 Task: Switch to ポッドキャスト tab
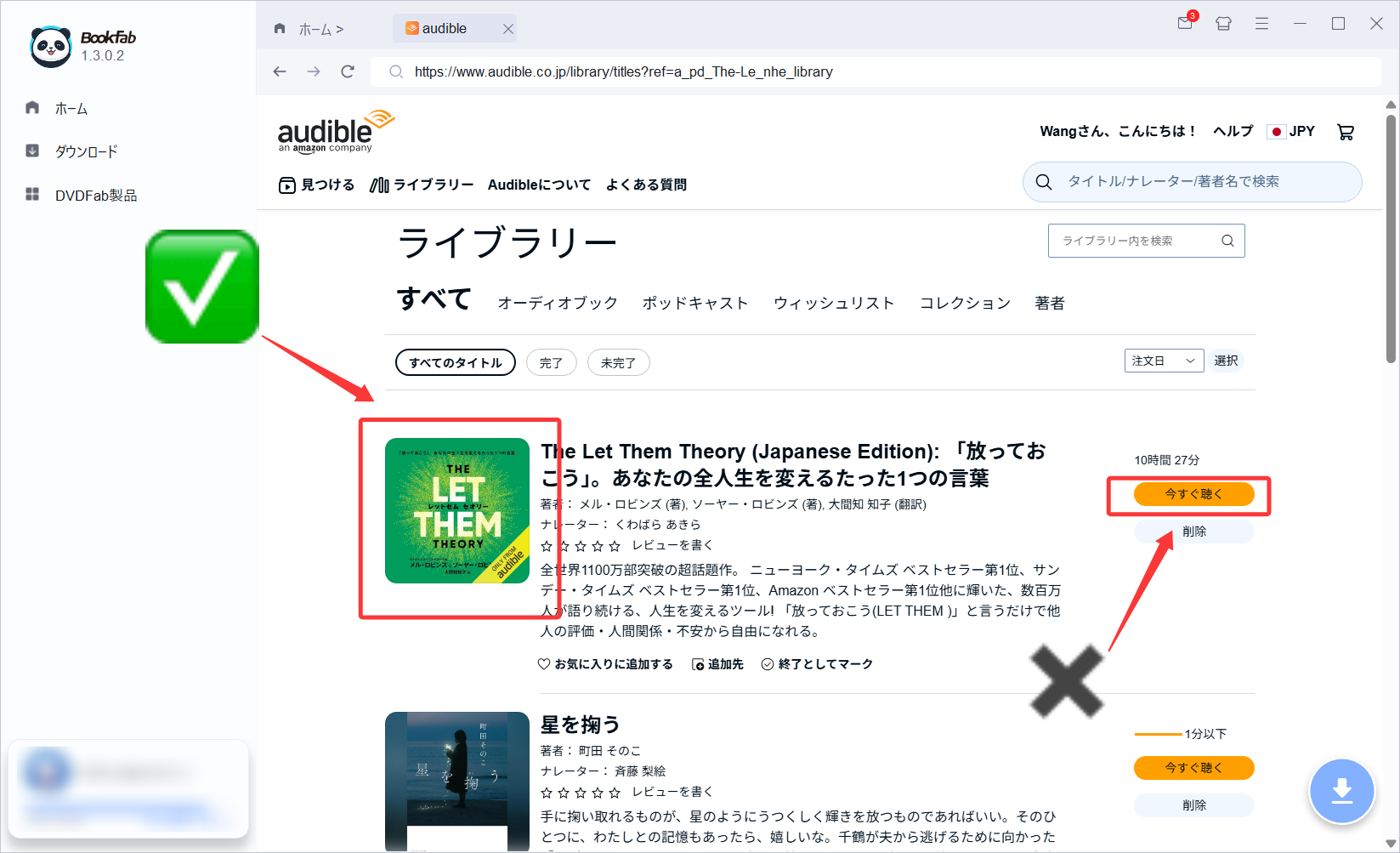tap(695, 303)
